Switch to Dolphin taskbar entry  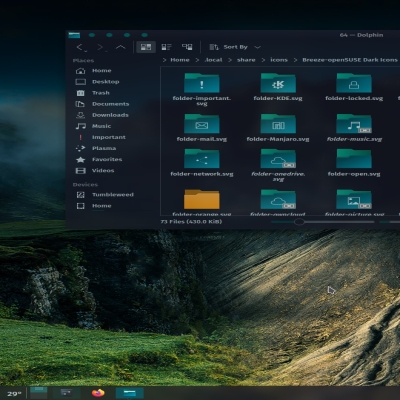[130, 393]
